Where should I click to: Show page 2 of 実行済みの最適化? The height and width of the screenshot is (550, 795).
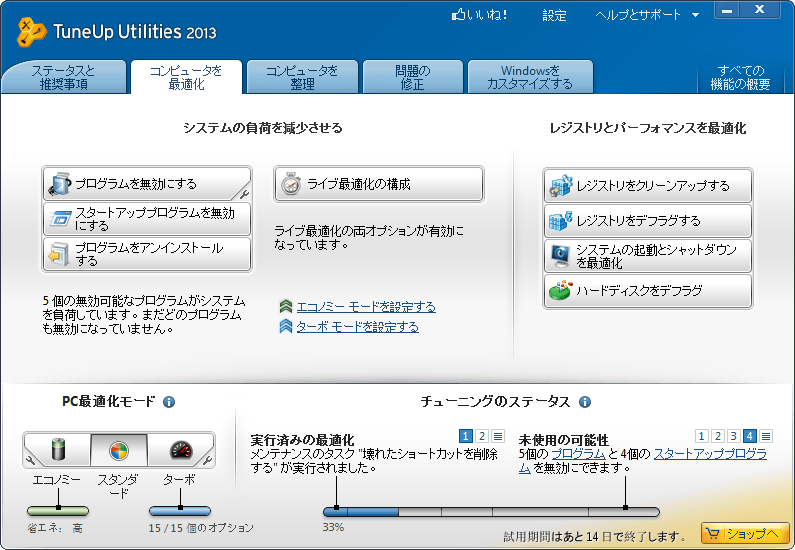(x=482, y=436)
